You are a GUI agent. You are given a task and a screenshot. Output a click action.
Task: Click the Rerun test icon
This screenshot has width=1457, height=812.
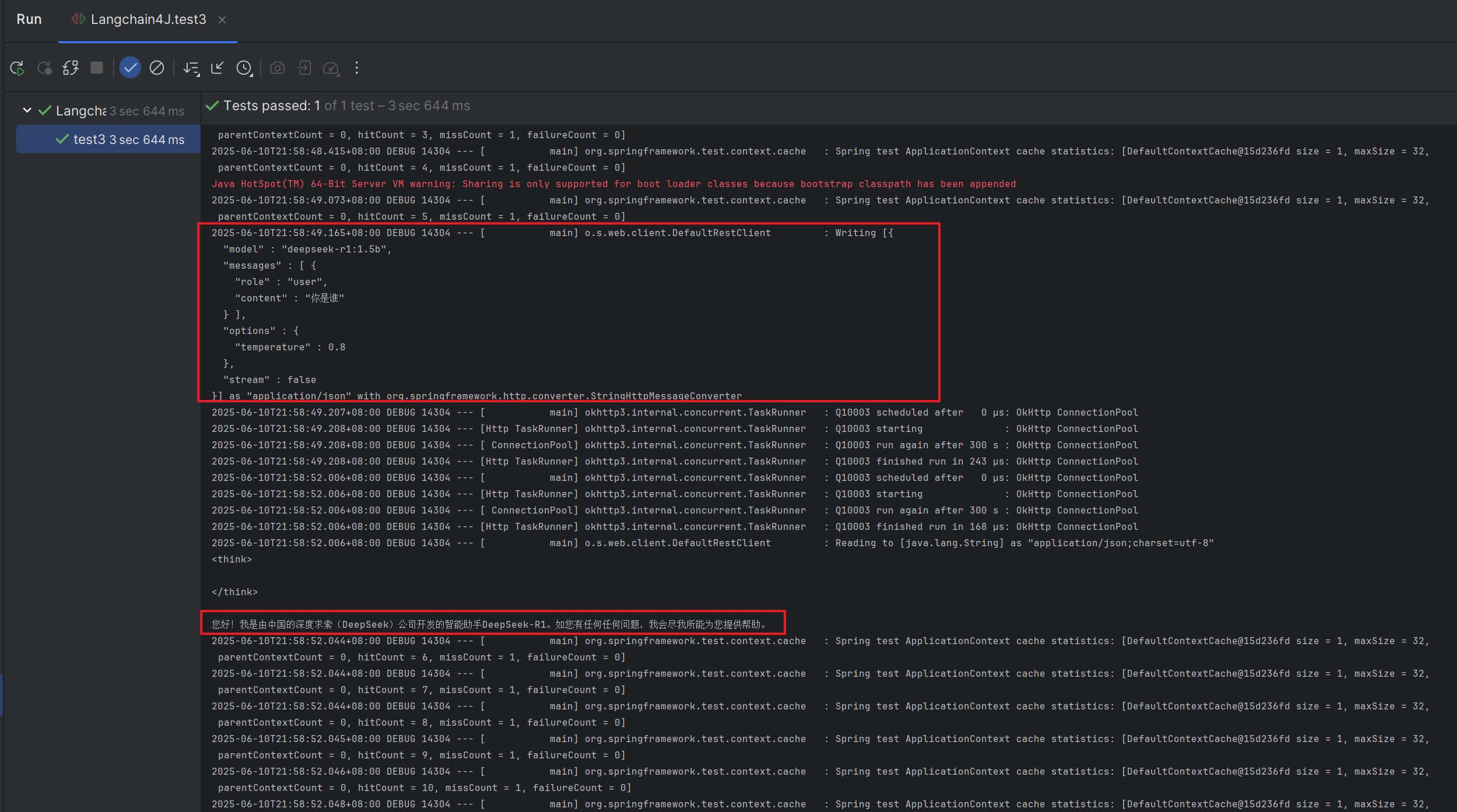tap(17, 68)
